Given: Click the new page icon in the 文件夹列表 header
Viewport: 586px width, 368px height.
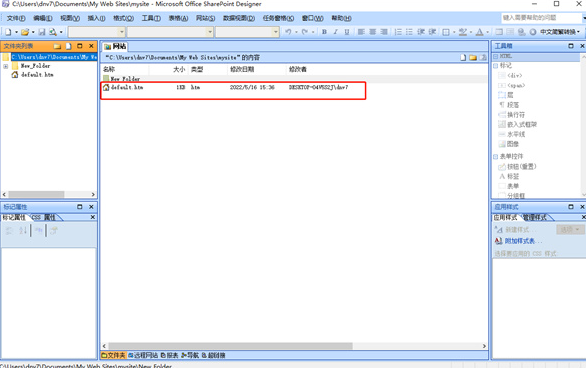Looking at the screenshot, I should 68,46.
